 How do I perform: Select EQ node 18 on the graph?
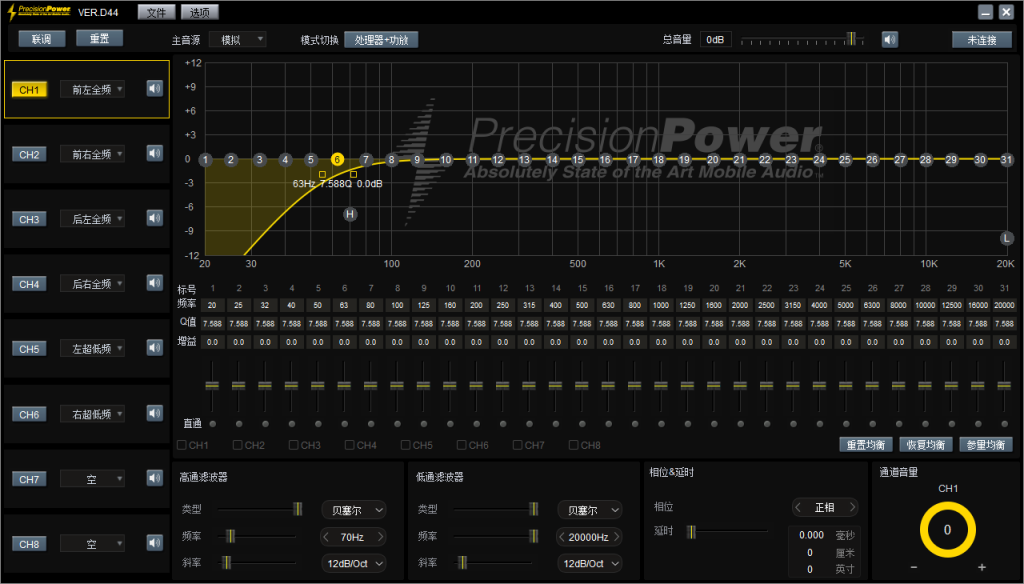pos(658,159)
